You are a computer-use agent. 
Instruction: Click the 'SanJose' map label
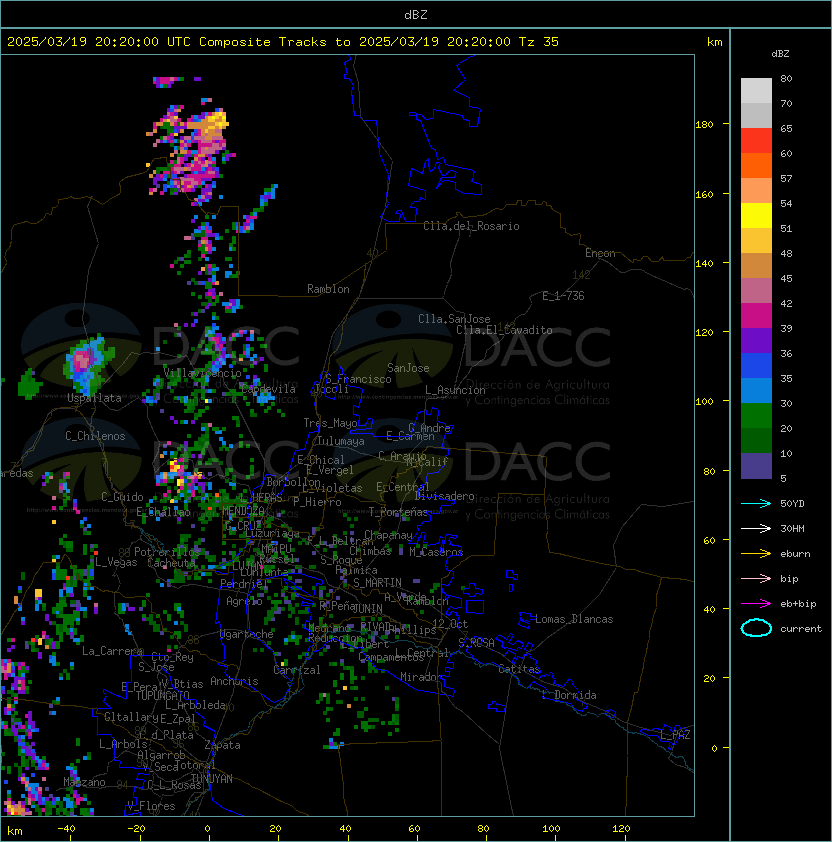pos(408,368)
